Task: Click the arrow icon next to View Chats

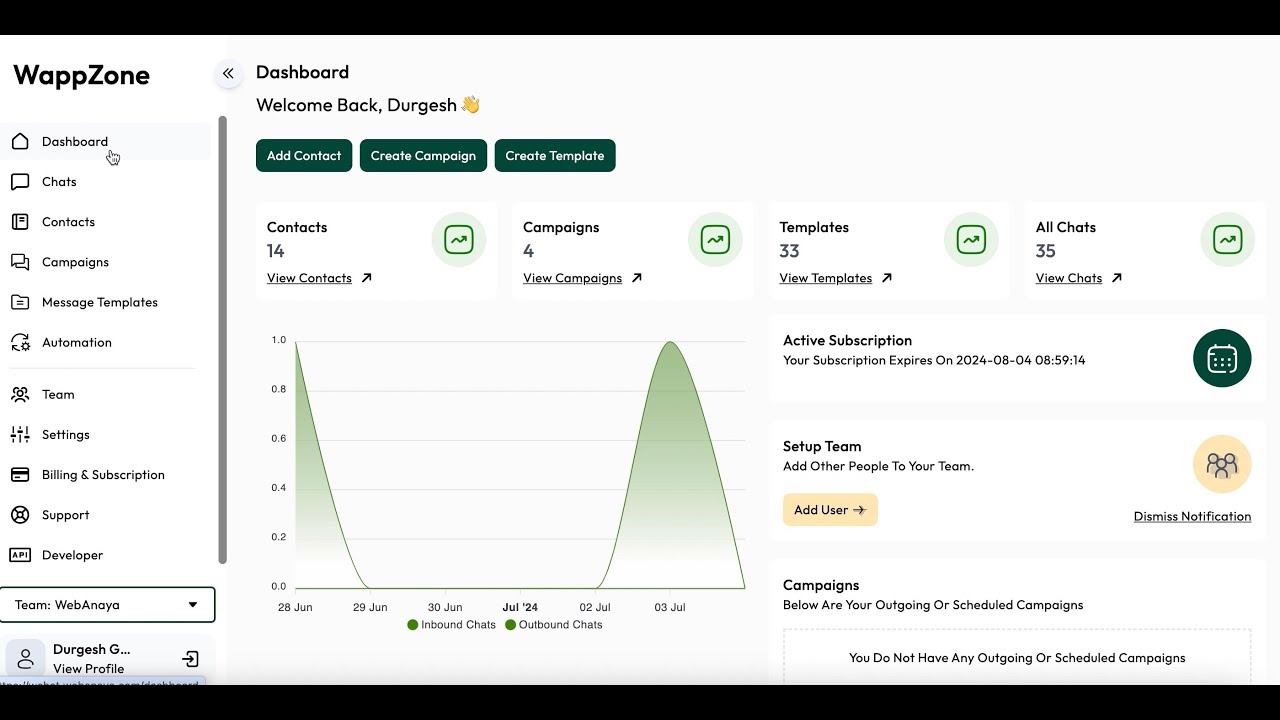Action: (x=1116, y=278)
